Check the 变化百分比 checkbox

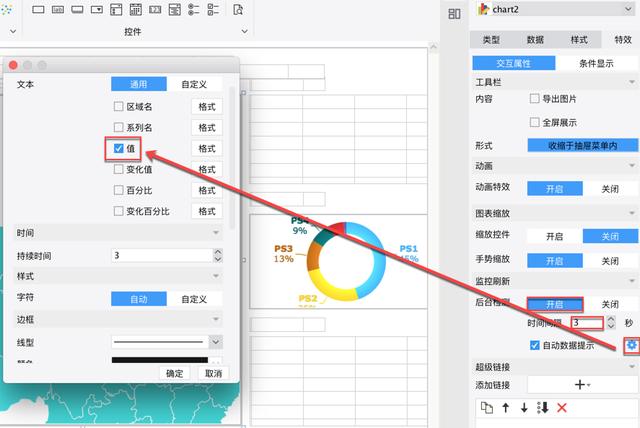(118, 211)
